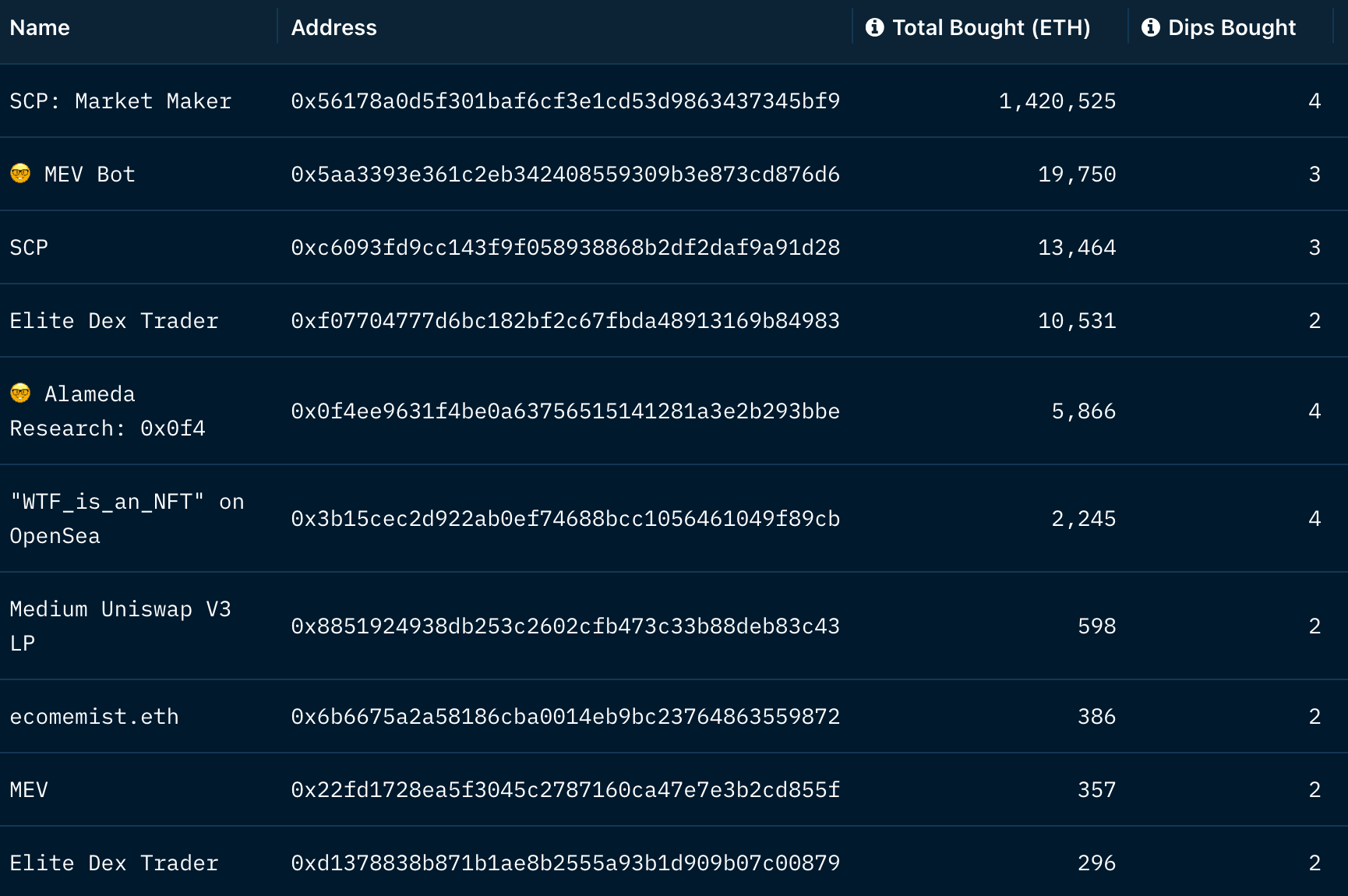
Task: Open the MEV address starting 0x22fd1728
Action: 565,790
